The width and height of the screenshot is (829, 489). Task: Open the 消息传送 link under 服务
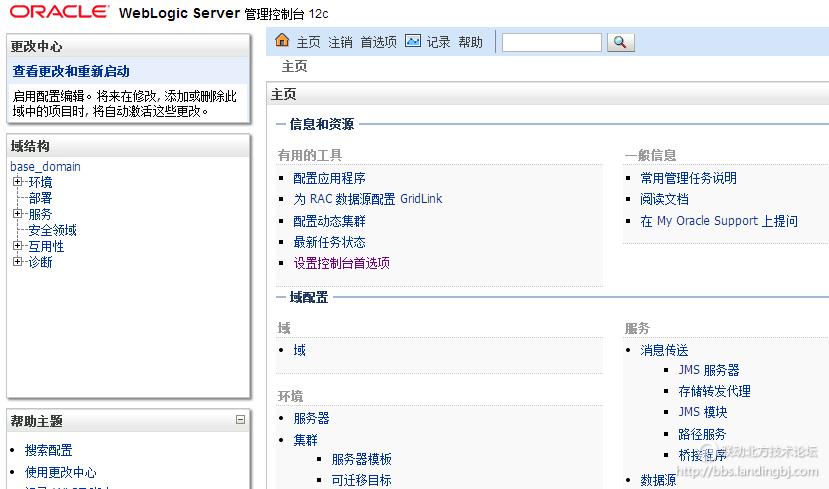point(665,350)
